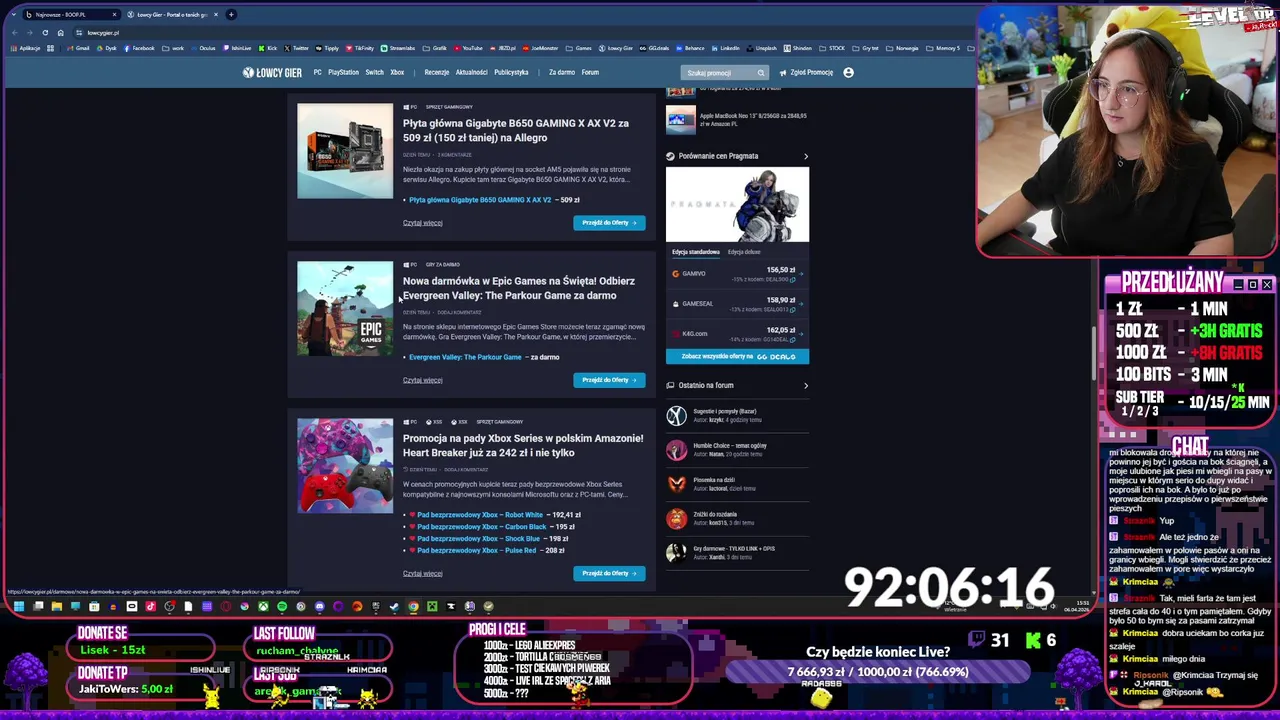Open the PC category in site menu
The image size is (1280, 720).
pyautogui.click(x=317, y=72)
